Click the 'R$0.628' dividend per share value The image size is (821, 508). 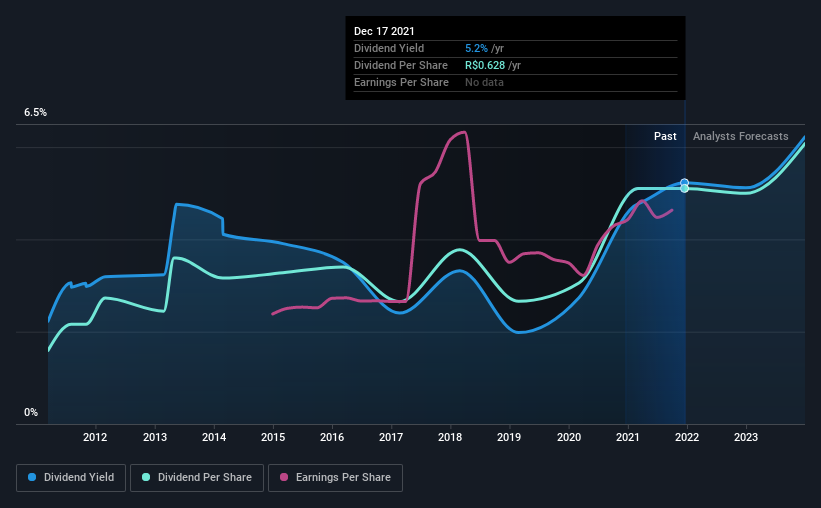point(485,65)
